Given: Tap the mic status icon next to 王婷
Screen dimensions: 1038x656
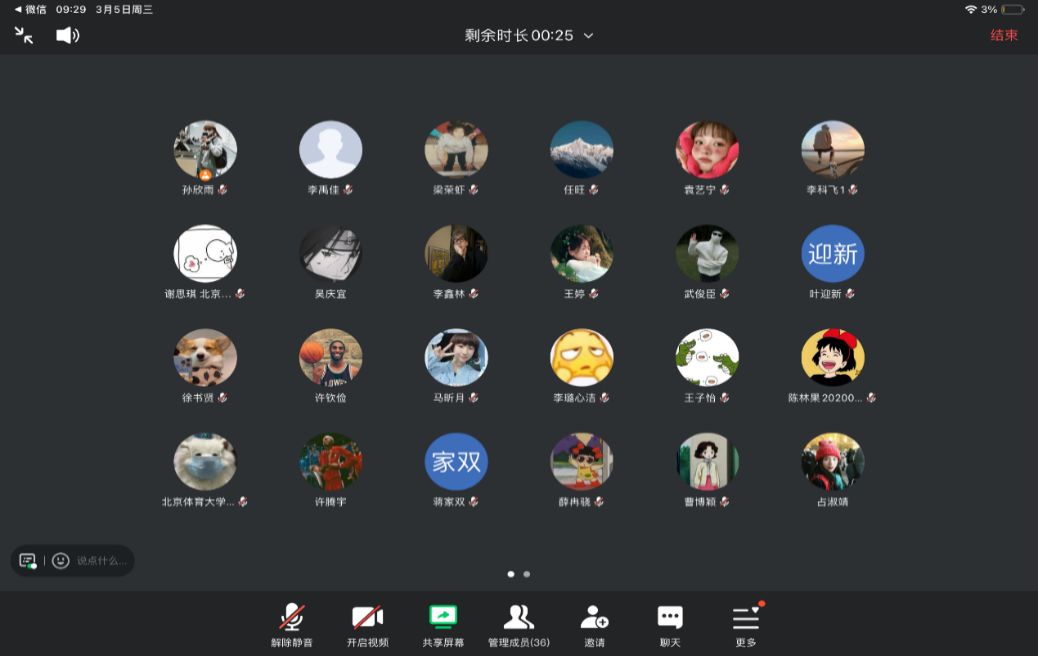Looking at the screenshot, I should pos(595,294).
